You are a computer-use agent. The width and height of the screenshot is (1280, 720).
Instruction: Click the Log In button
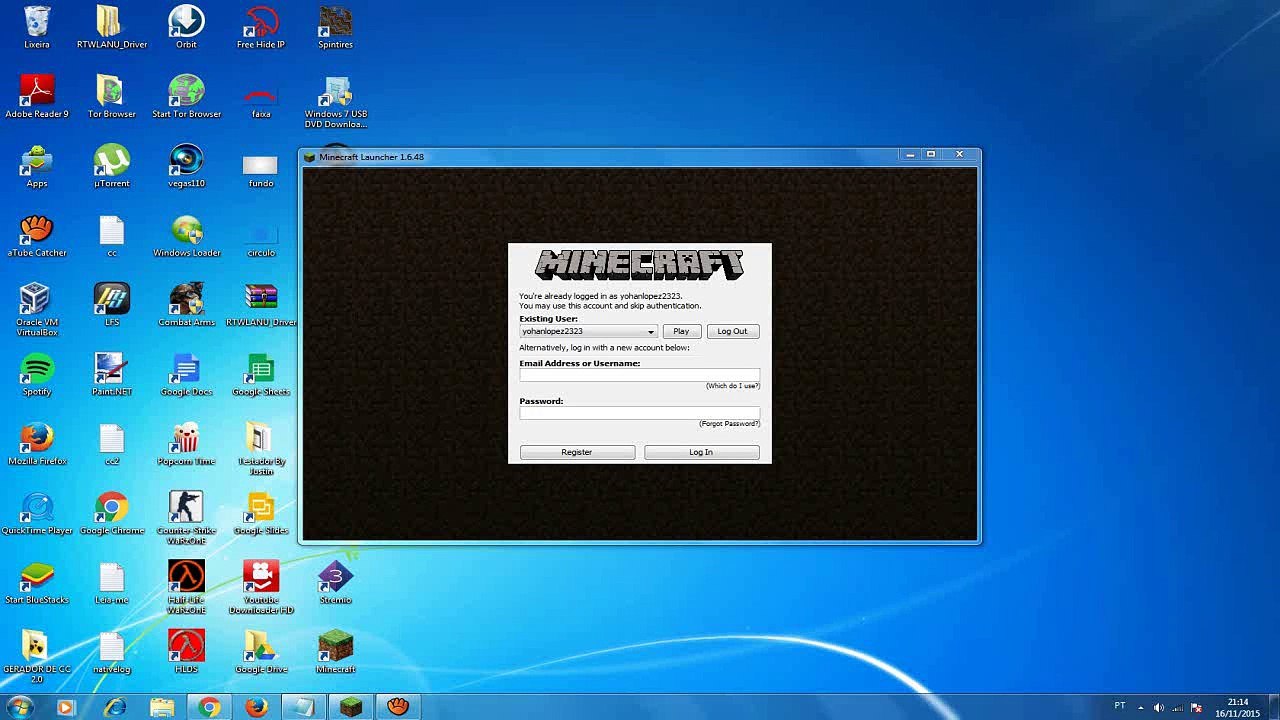point(701,452)
